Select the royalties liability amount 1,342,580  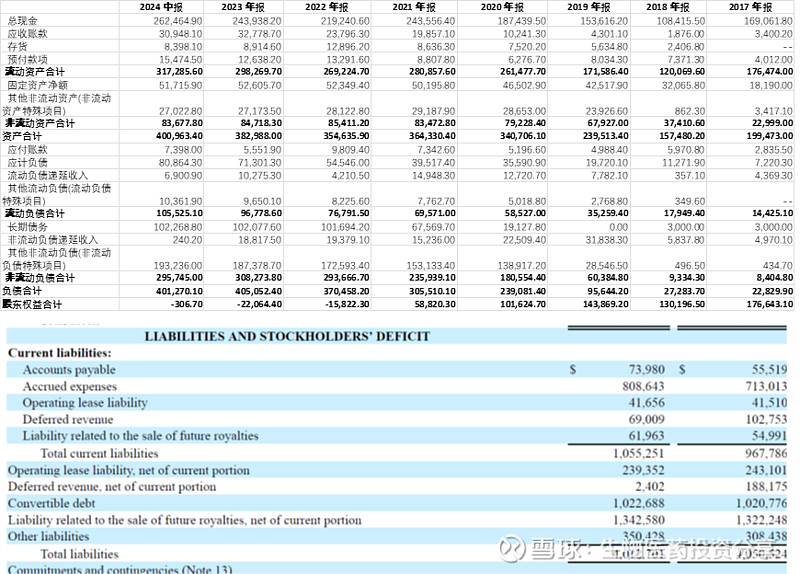click(639, 520)
